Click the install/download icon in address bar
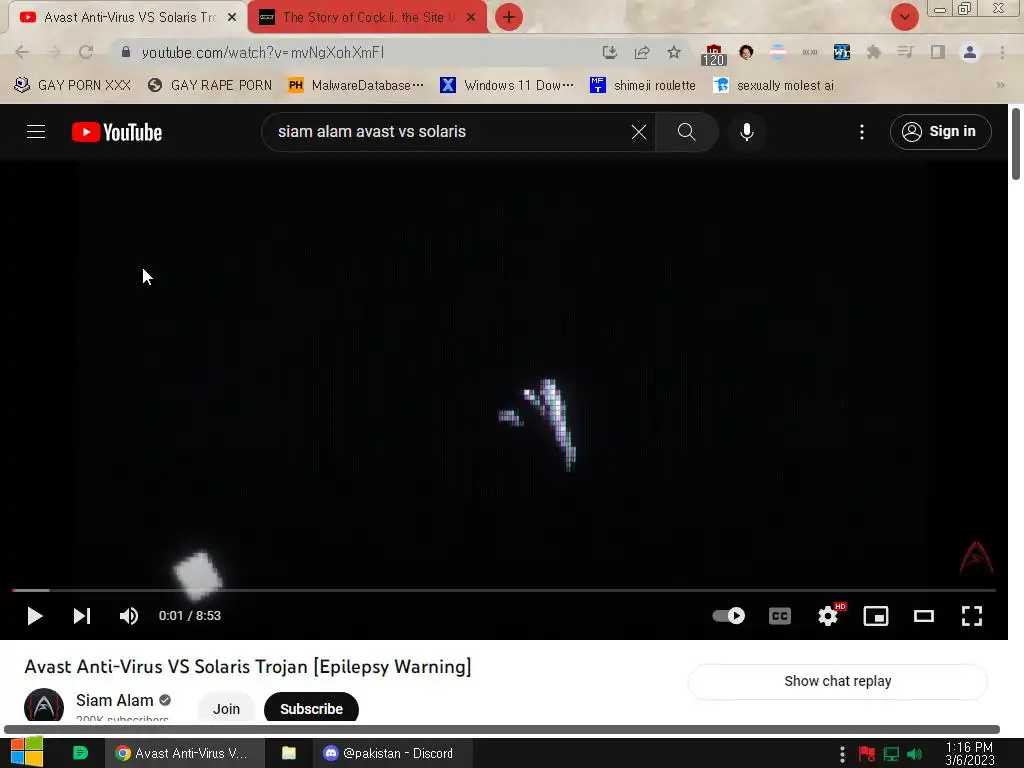Viewport: 1024px width, 768px height. [609, 52]
